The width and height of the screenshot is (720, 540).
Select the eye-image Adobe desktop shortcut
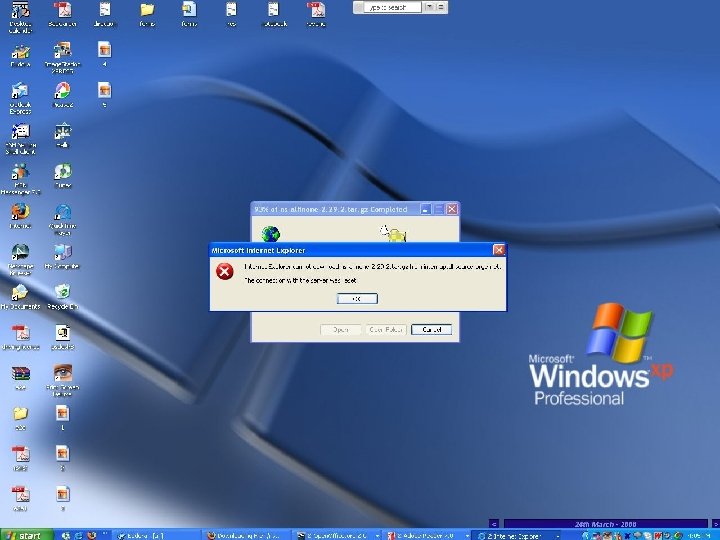point(62,373)
